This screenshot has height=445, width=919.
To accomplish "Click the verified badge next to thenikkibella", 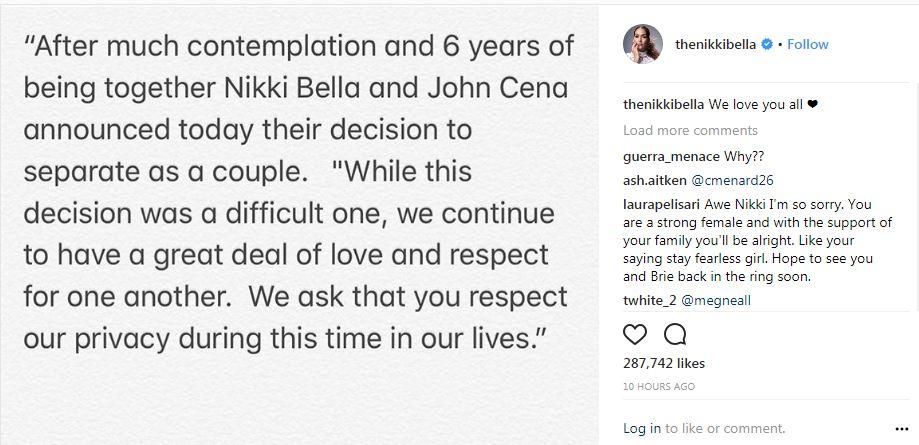I will (x=767, y=45).
